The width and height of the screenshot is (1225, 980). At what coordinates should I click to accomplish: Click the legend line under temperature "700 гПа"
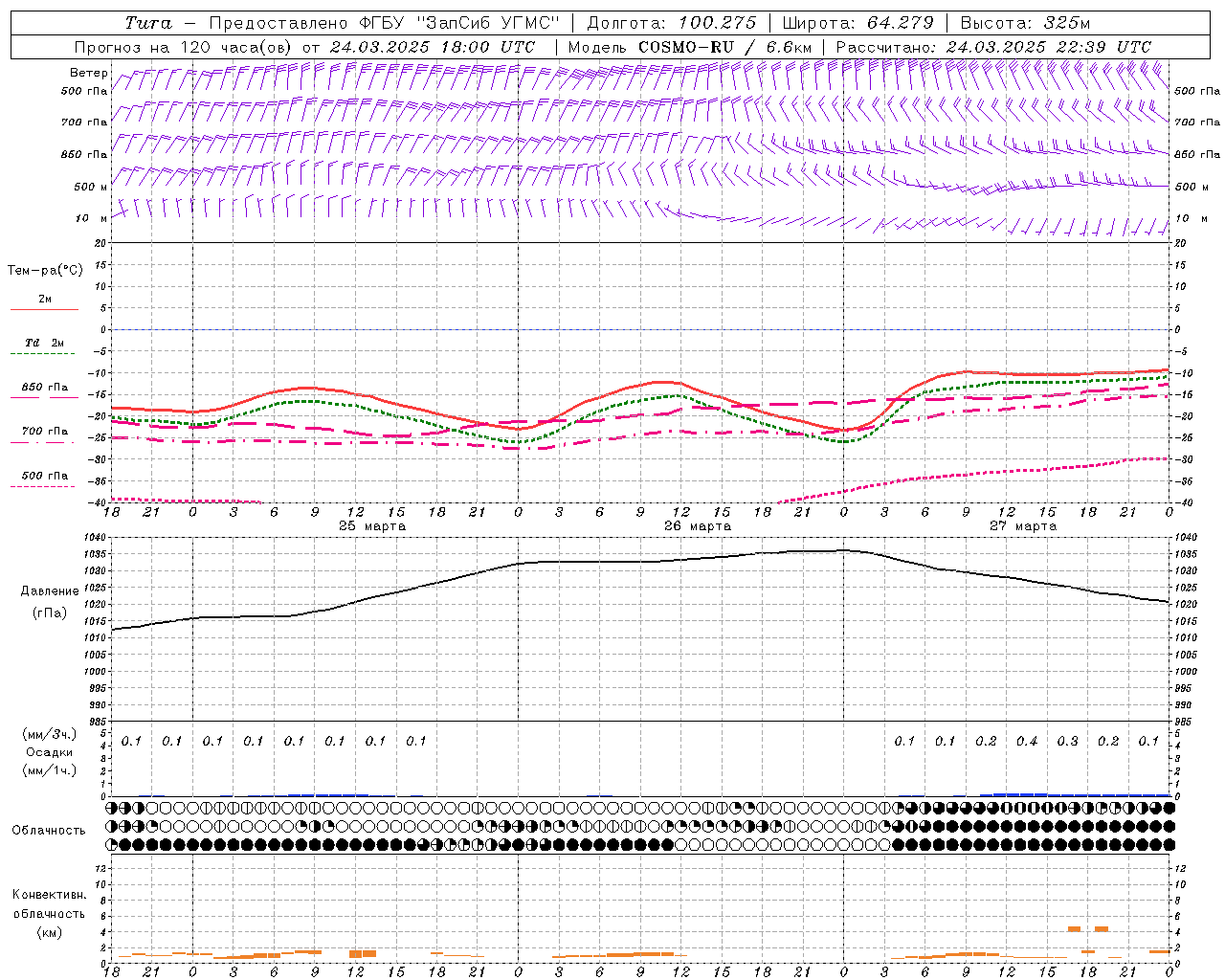coord(44,443)
